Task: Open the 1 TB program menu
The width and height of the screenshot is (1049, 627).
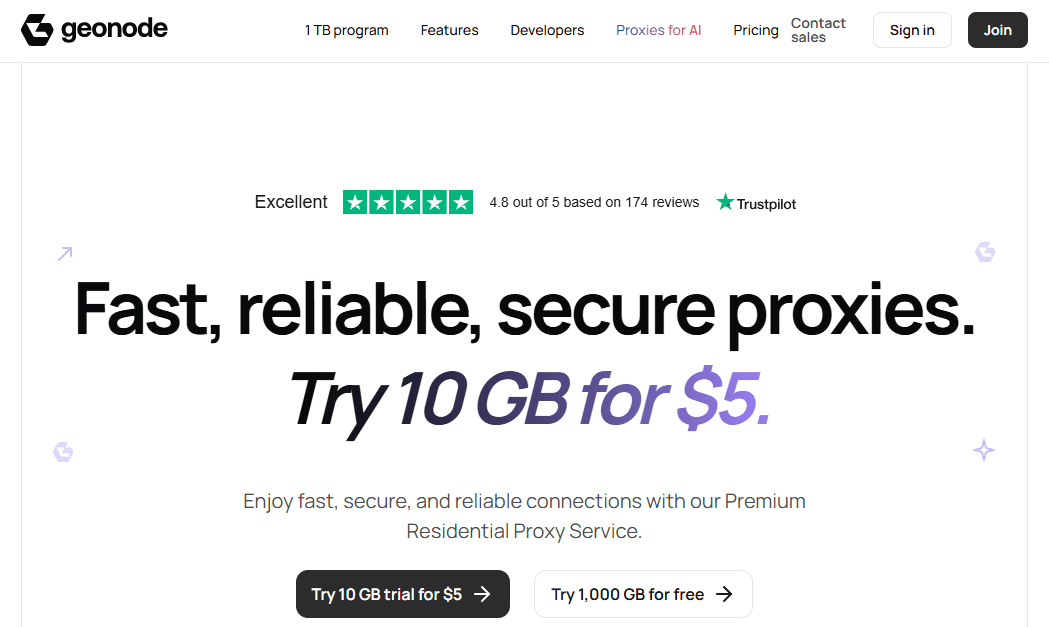Action: pyautogui.click(x=346, y=30)
